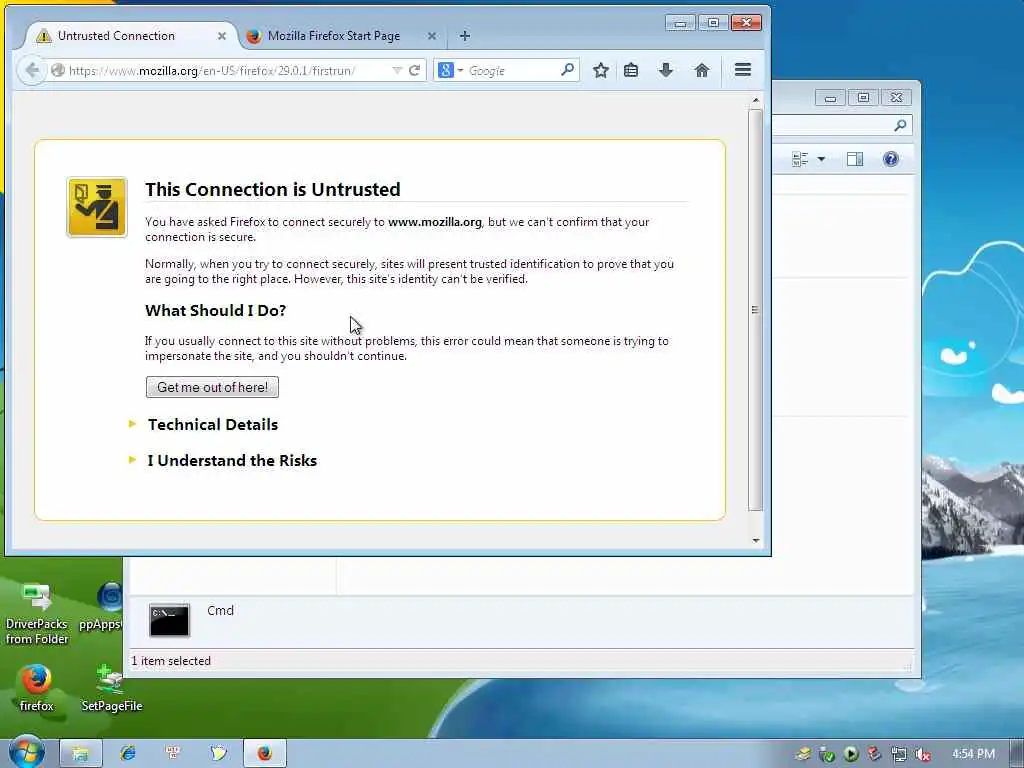1024x768 pixels.
Task: Click the network tray icon
Action: pyautogui.click(x=899, y=754)
